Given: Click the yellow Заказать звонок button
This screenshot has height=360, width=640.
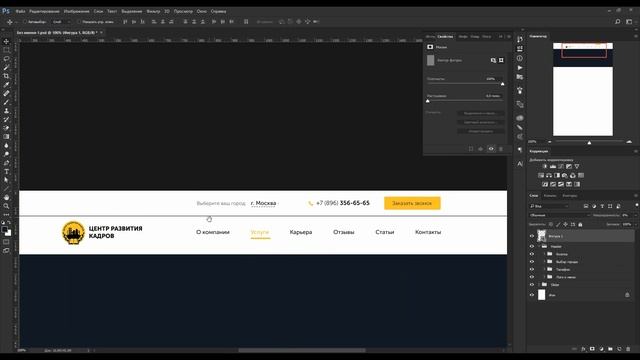Looking at the screenshot, I should (x=412, y=203).
